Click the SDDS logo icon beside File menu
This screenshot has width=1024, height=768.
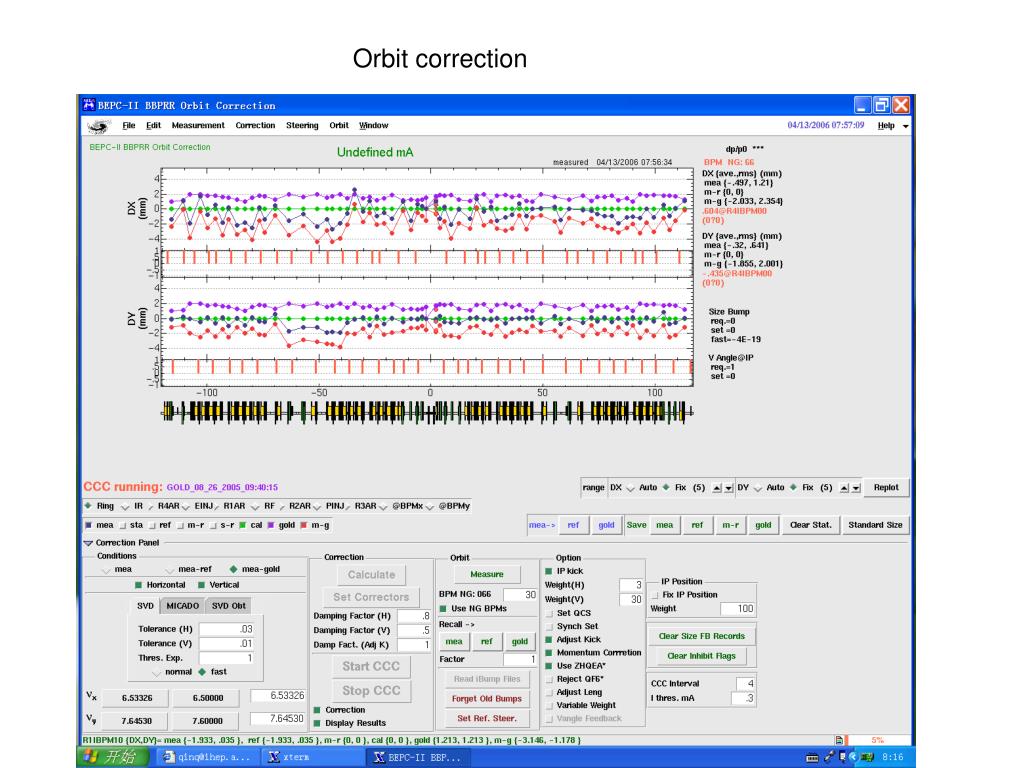98,126
